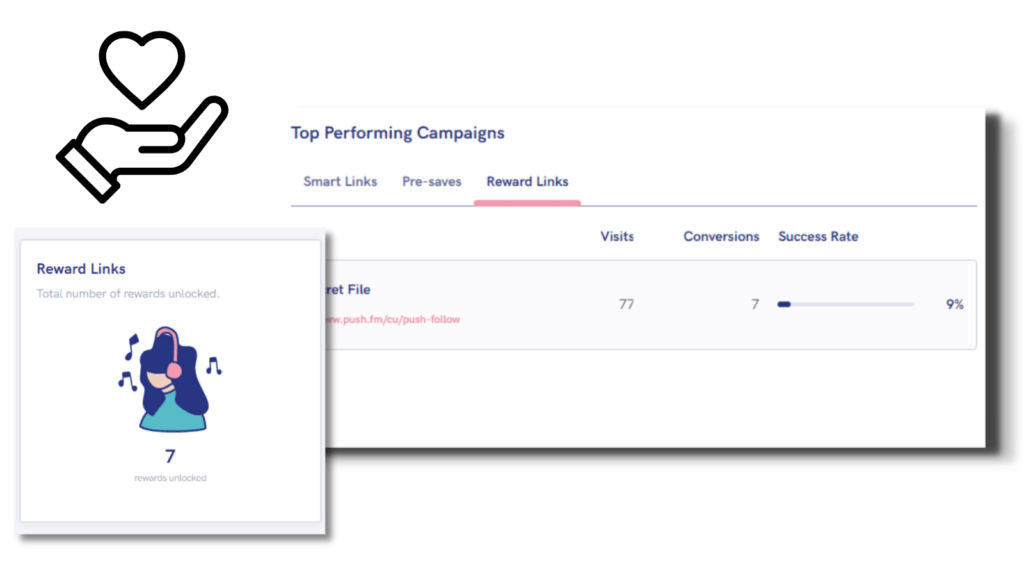Viewport: 1024px width, 576px height.
Task: Click the music notes left of the girl
Action: tap(129, 362)
